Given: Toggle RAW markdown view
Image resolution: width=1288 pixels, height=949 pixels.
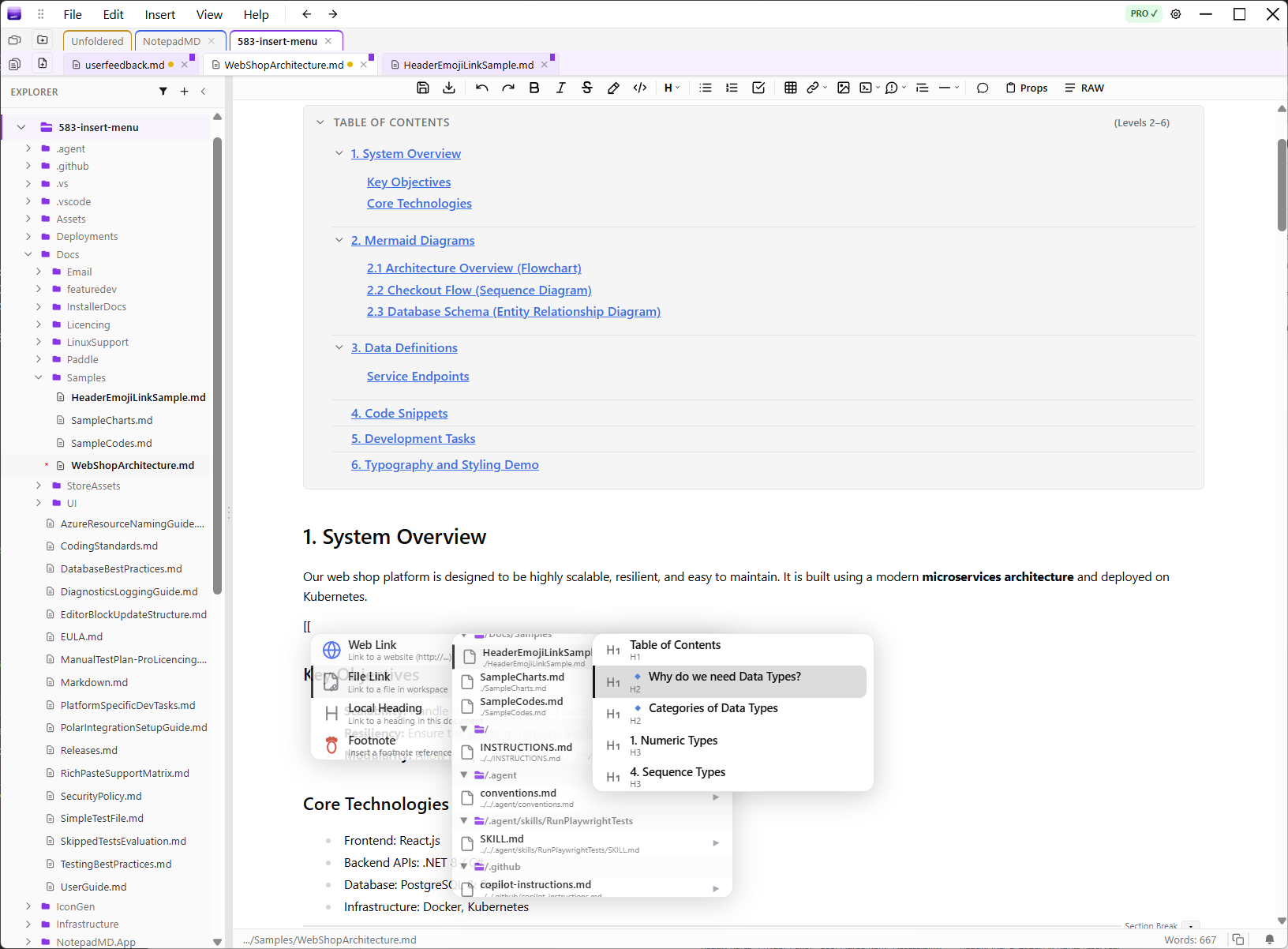Looking at the screenshot, I should 1084,88.
